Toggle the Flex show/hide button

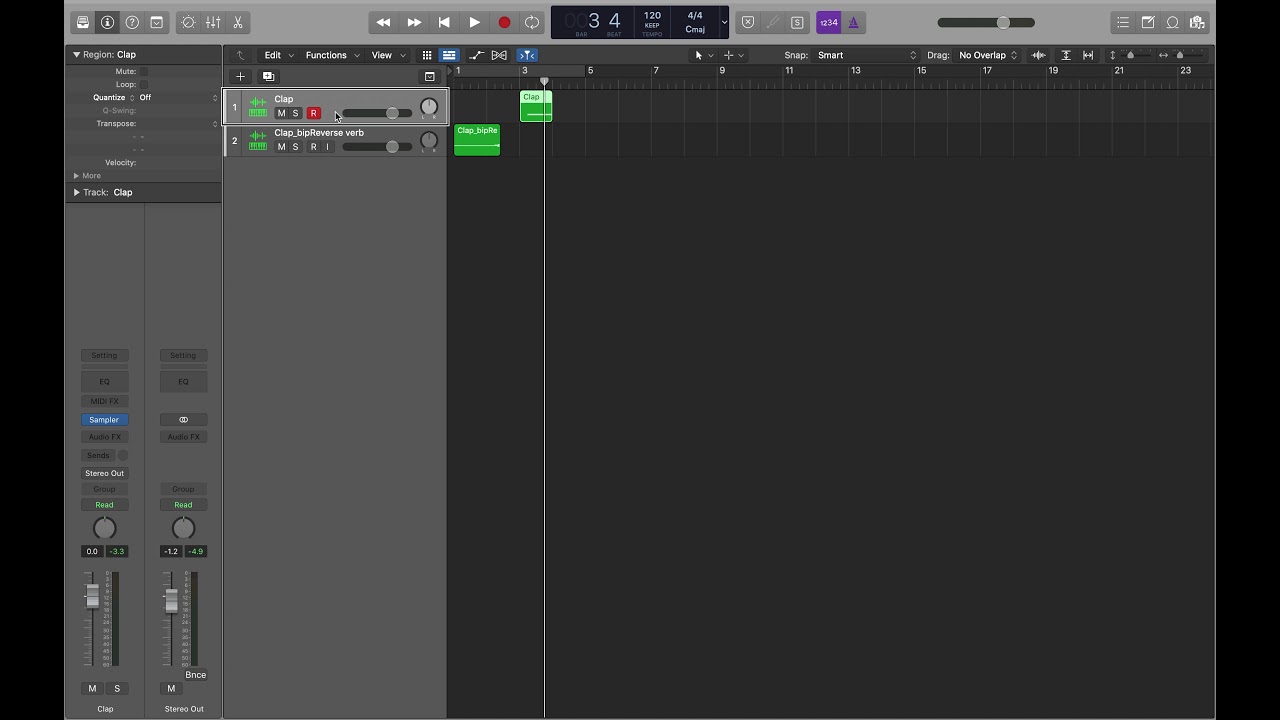(499, 55)
